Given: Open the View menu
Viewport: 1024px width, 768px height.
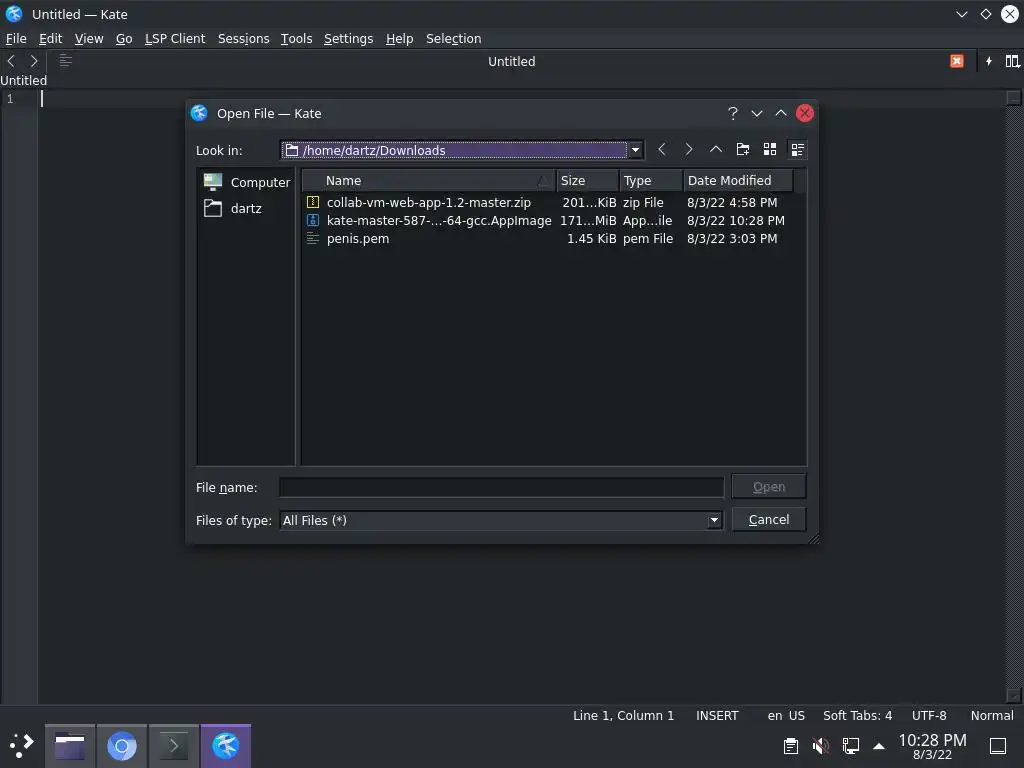Looking at the screenshot, I should [x=89, y=39].
